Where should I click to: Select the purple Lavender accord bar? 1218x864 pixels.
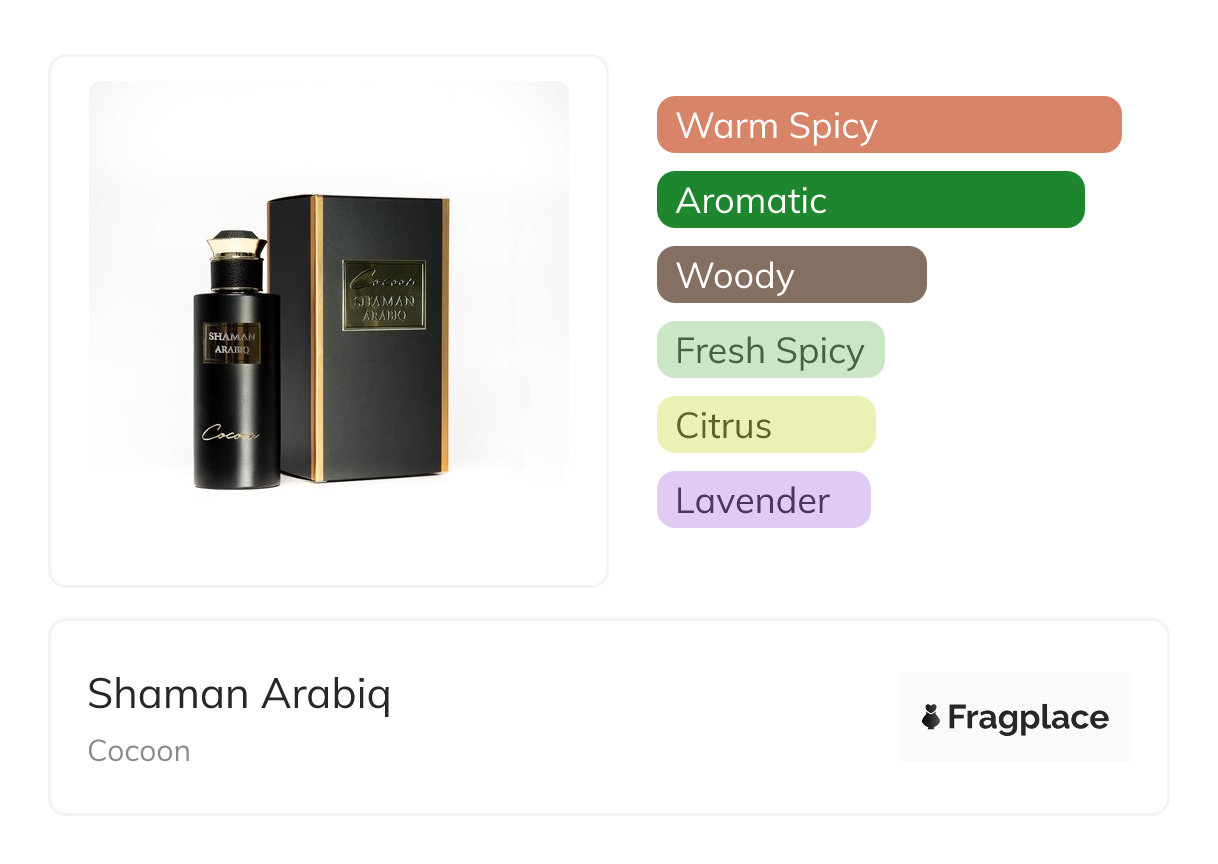pyautogui.click(x=763, y=500)
